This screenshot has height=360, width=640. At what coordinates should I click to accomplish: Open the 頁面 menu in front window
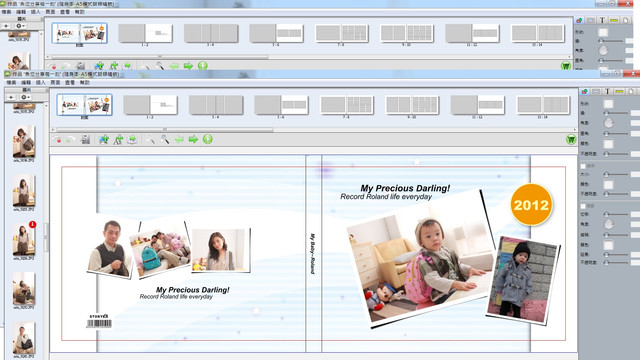[55, 82]
